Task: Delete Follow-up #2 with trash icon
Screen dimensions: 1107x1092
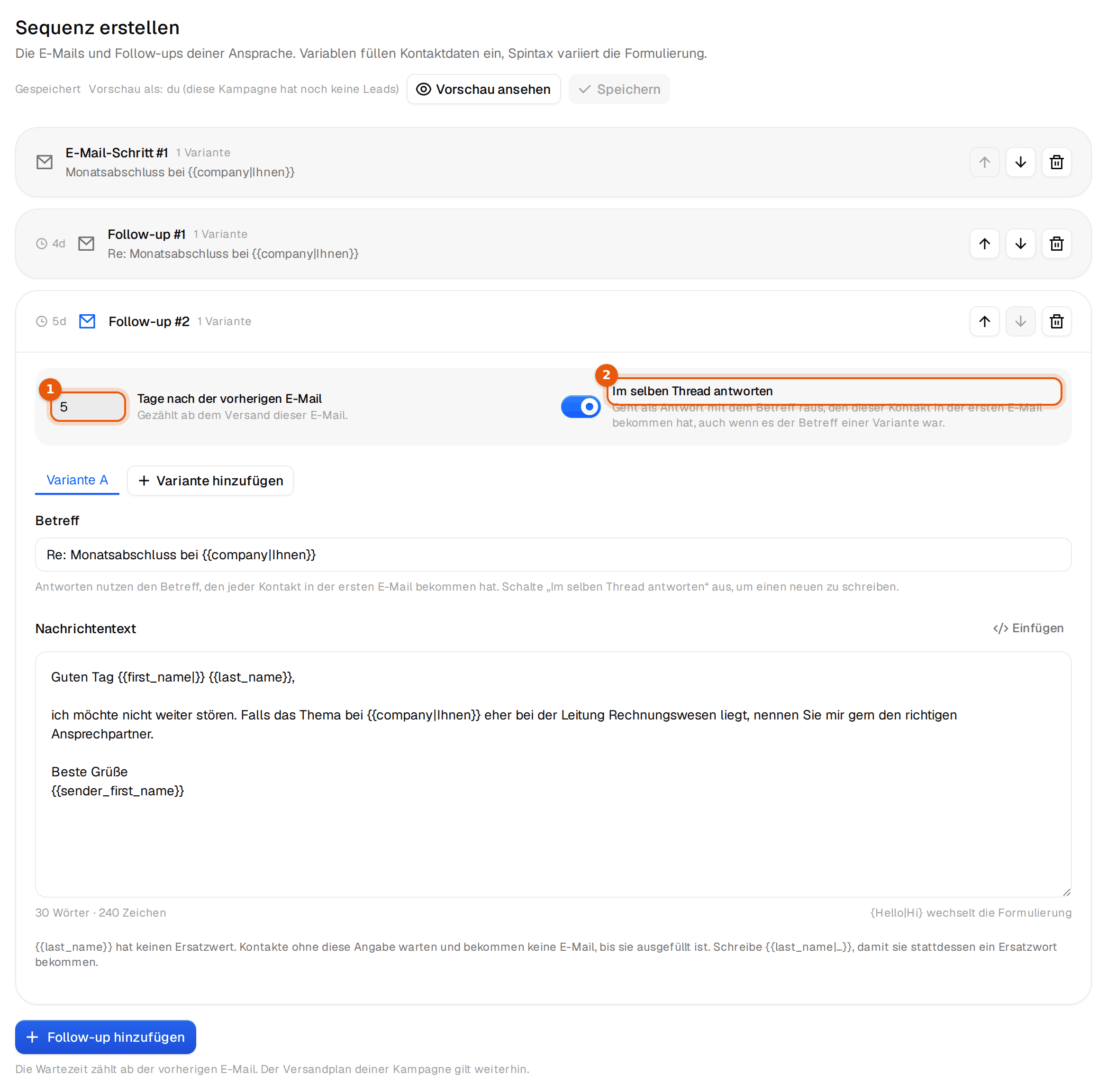Action: click(1056, 321)
